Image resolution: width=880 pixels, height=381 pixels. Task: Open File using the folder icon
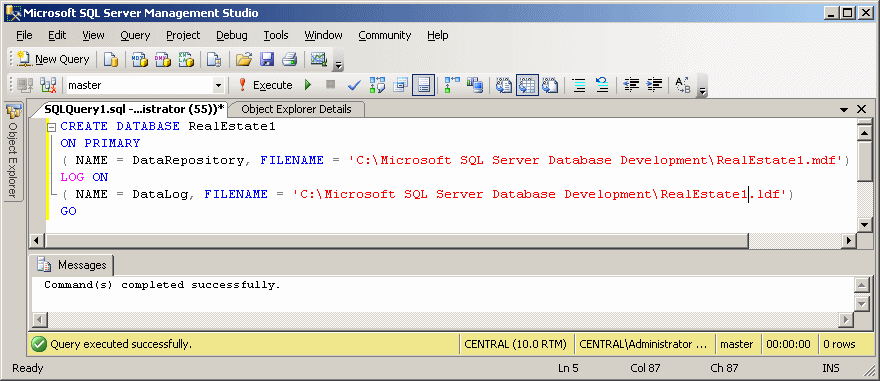click(244, 59)
